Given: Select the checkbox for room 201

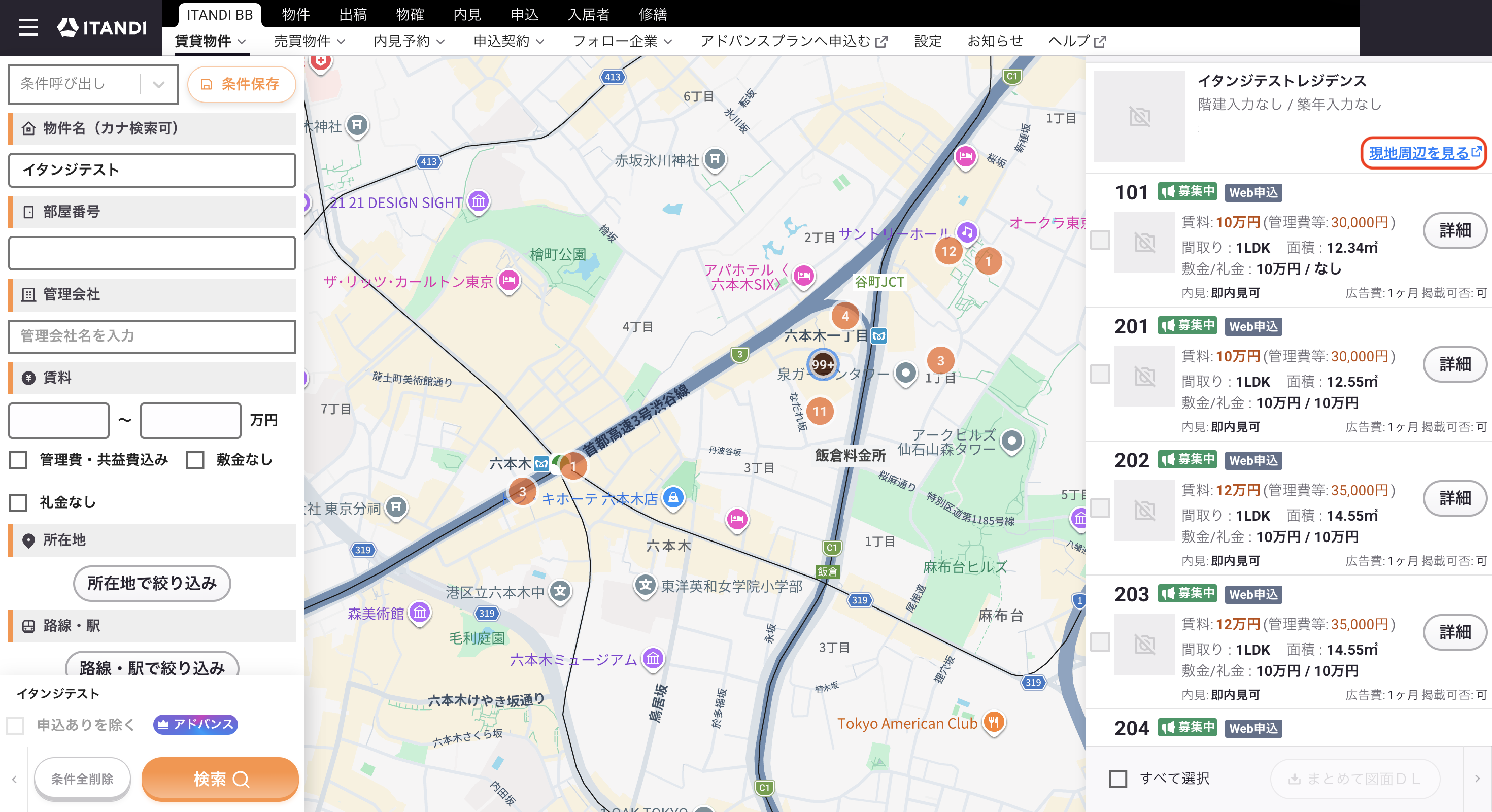Looking at the screenshot, I should [1100, 374].
